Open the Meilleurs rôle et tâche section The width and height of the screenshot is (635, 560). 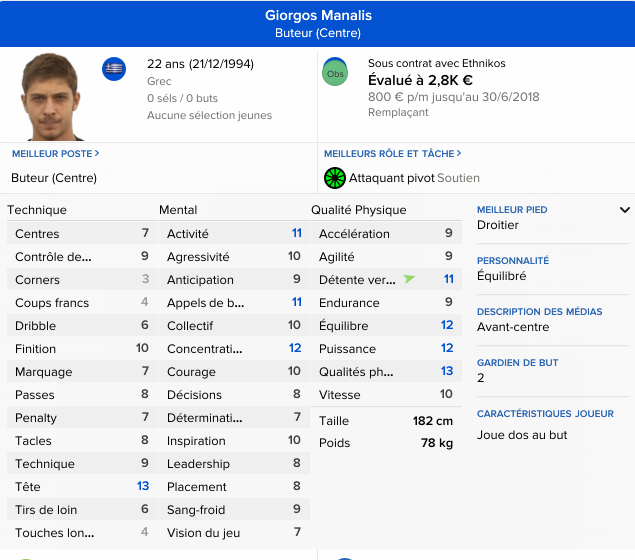tap(393, 154)
